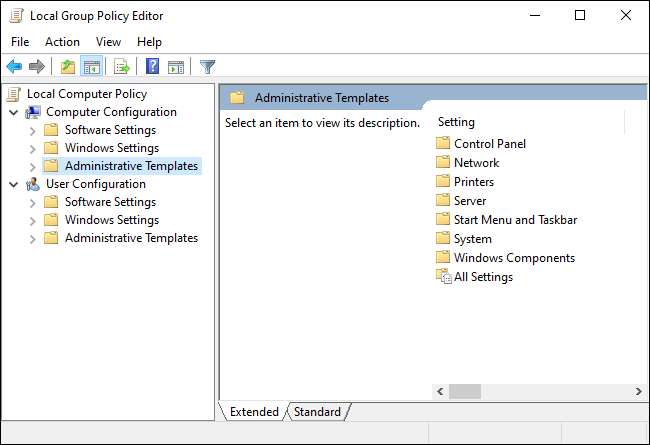Open the Action menu
Screen dimensions: 650x445
pyautogui.click(x=62, y=42)
